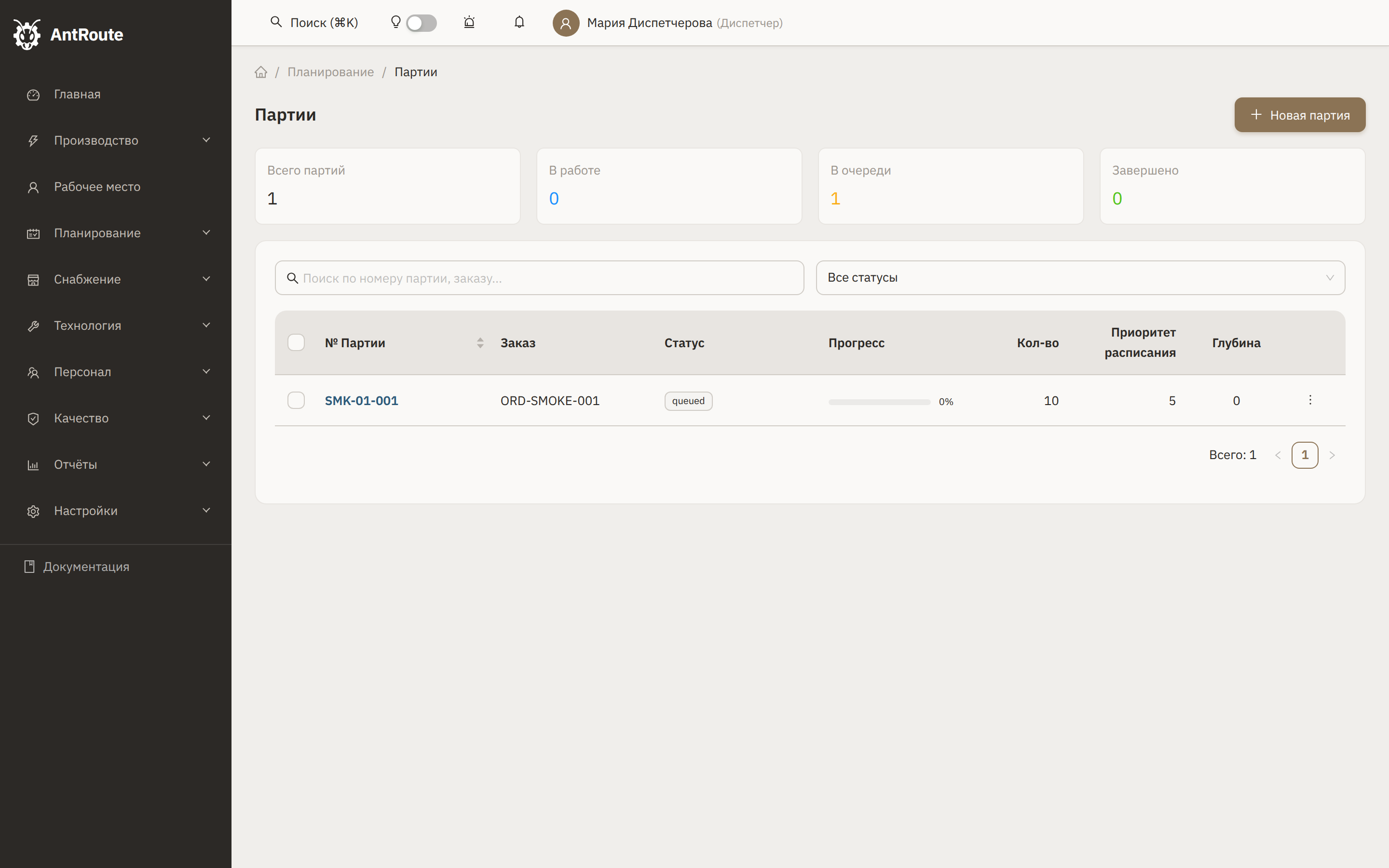Viewport: 1389px width, 868px height.
Task: Click the Документация book icon
Action: 29,567
